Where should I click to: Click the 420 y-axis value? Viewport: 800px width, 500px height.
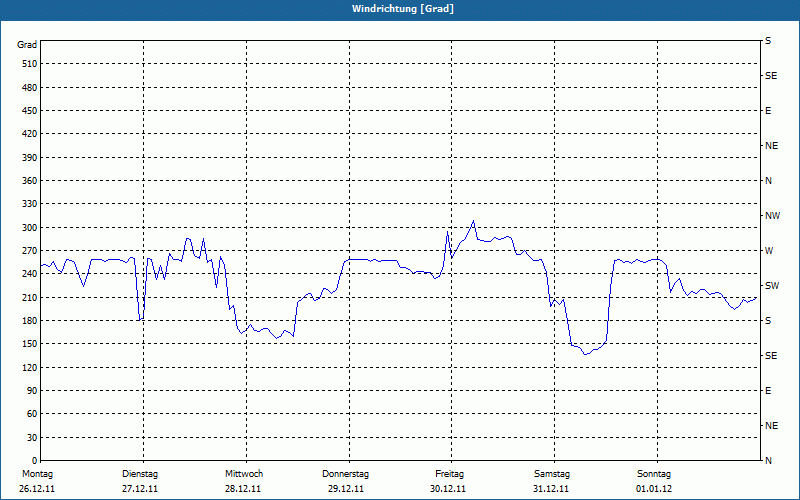point(30,134)
